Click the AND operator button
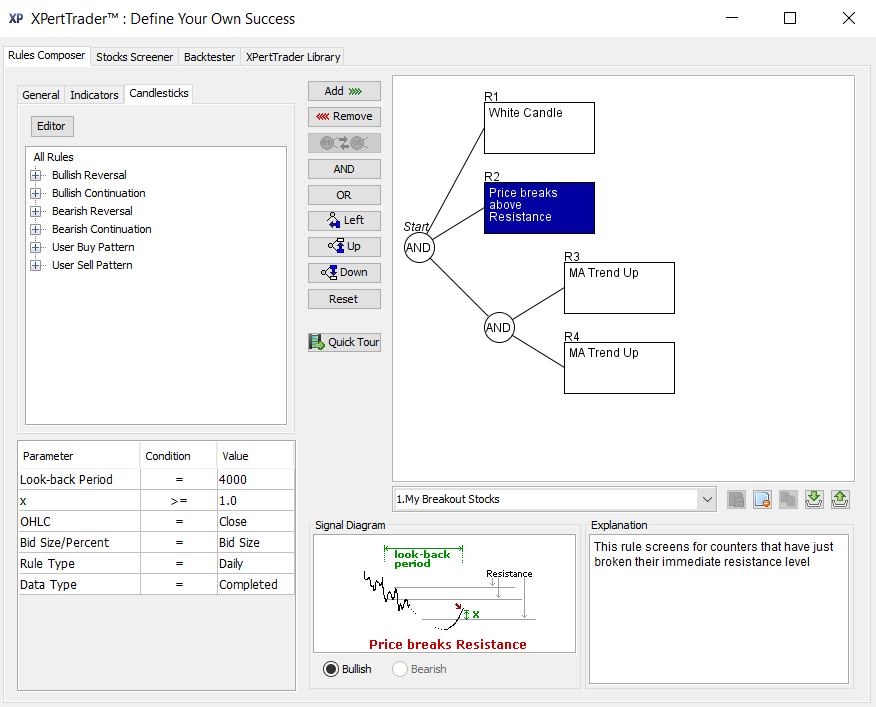This screenshot has height=707, width=876. [x=344, y=169]
